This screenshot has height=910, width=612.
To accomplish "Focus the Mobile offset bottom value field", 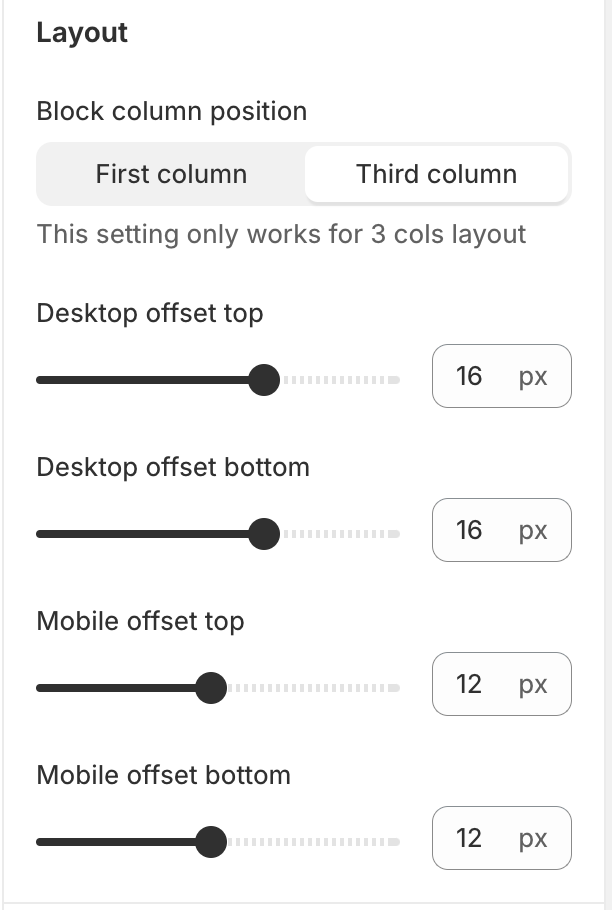I will coord(470,838).
